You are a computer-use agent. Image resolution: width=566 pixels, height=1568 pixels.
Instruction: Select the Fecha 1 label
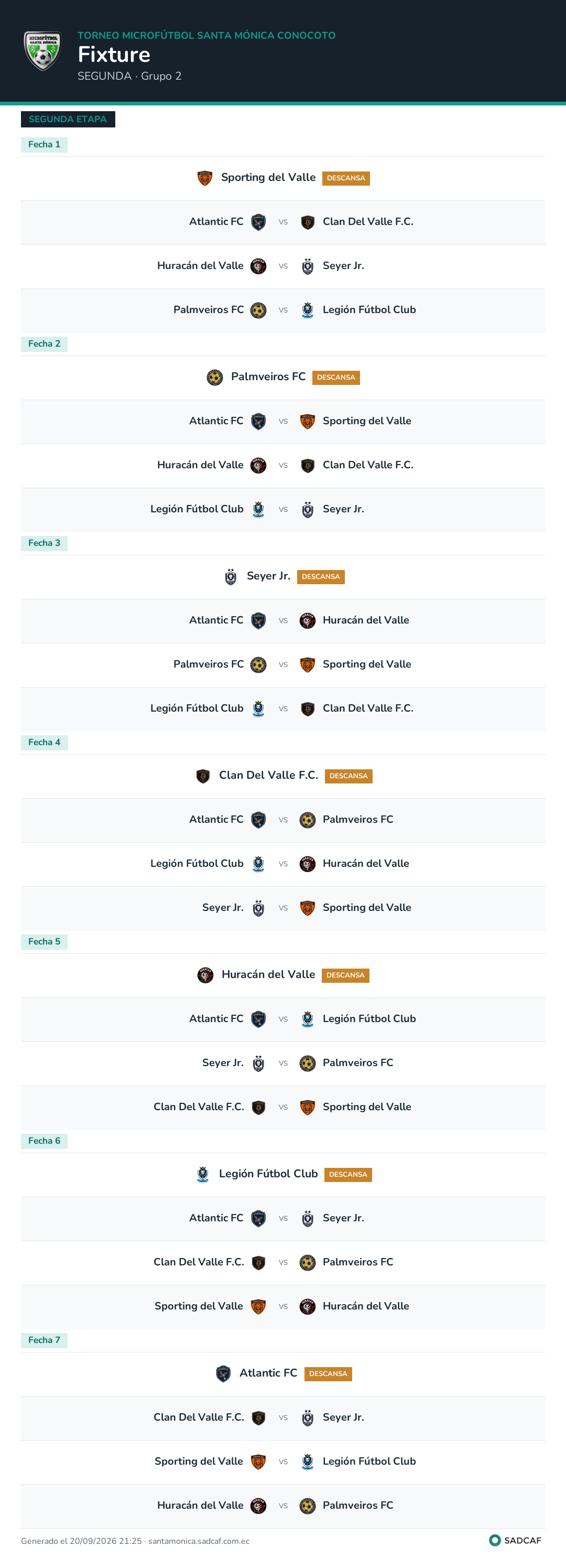pos(45,144)
